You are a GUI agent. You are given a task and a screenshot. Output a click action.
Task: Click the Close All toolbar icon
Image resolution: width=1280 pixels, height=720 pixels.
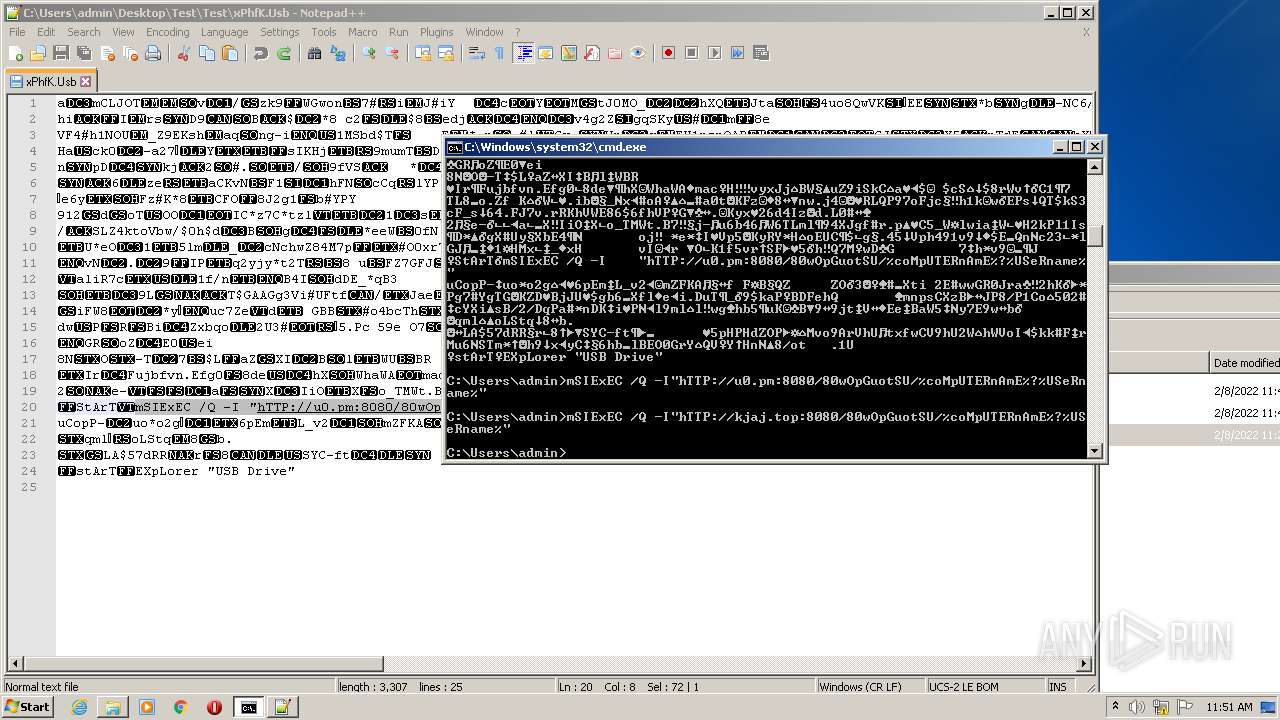tap(130, 53)
